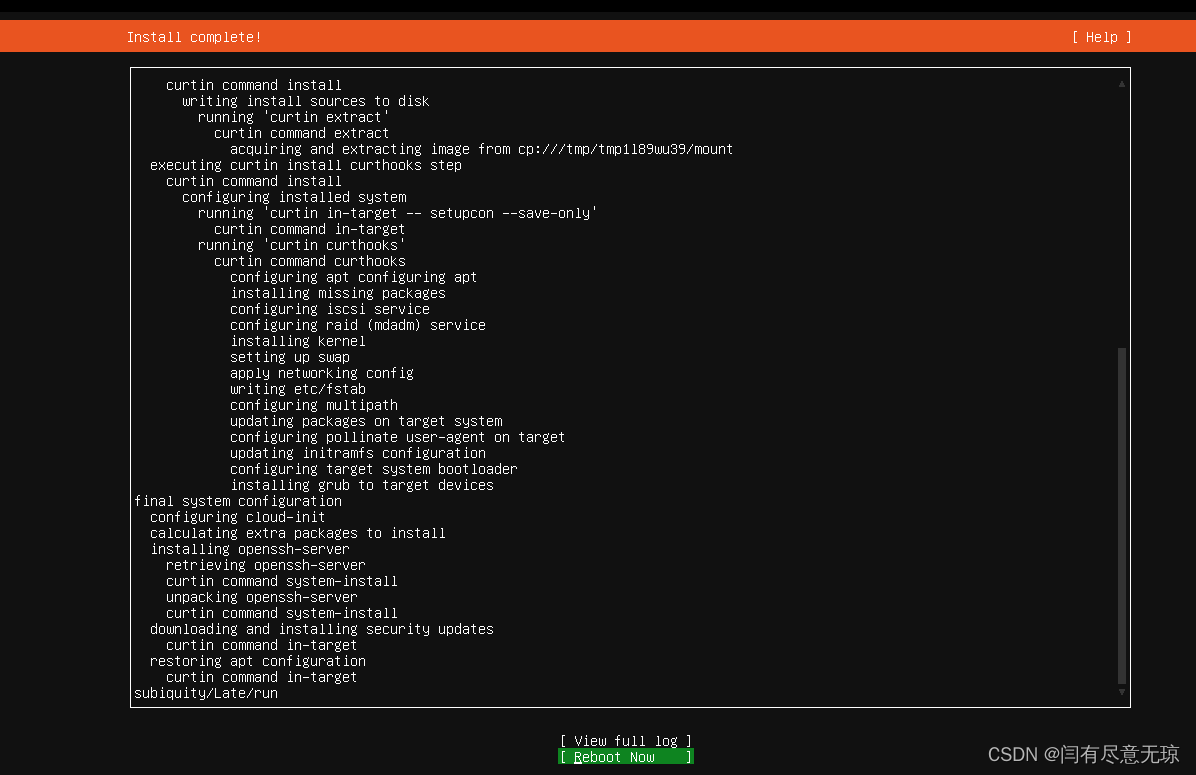
Task: Click 'executing curtin install curthooks step' line
Action: (x=306, y=164)
